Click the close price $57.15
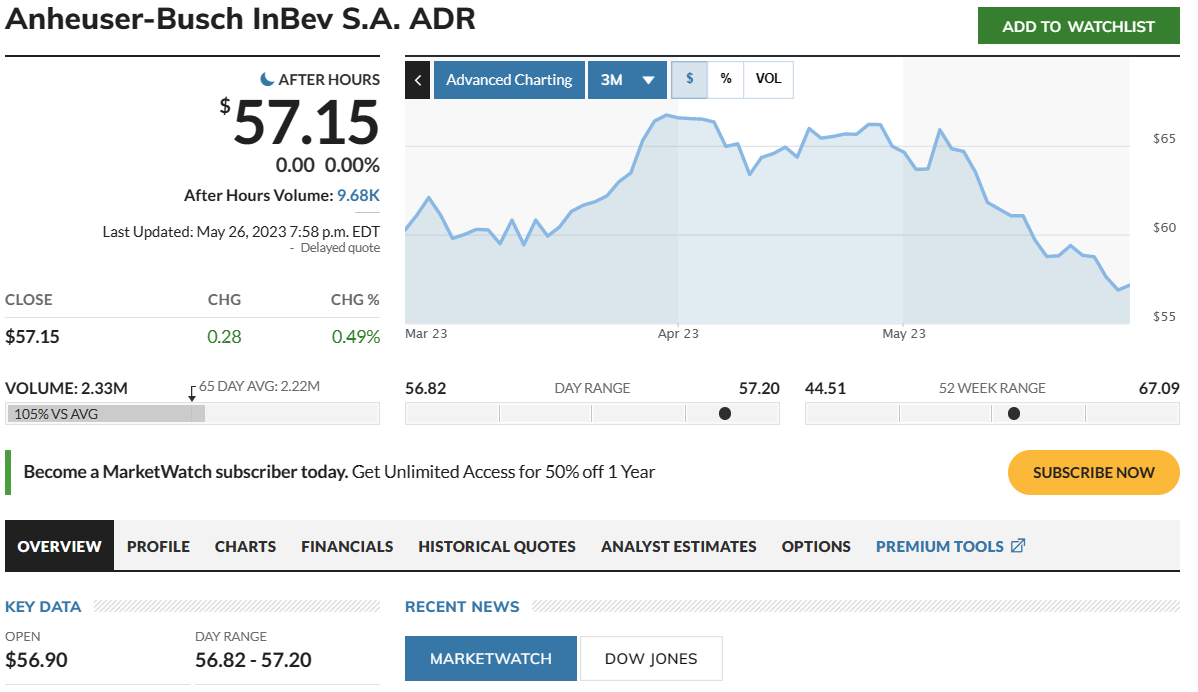The width and height of the screenshot is (1198, 692). [x=32, y=337]
